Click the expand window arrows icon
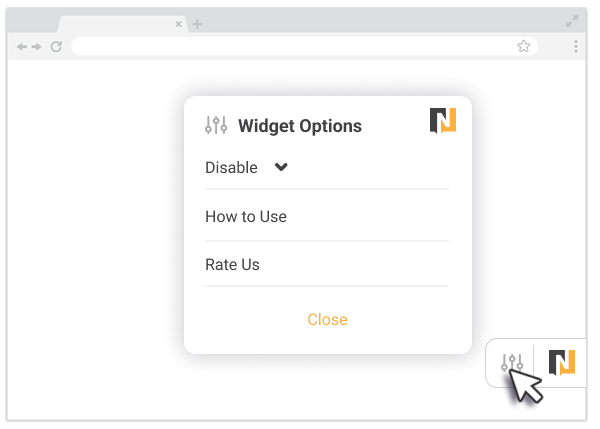The width and height of the screenshot is (600, 429). (572, 21)
